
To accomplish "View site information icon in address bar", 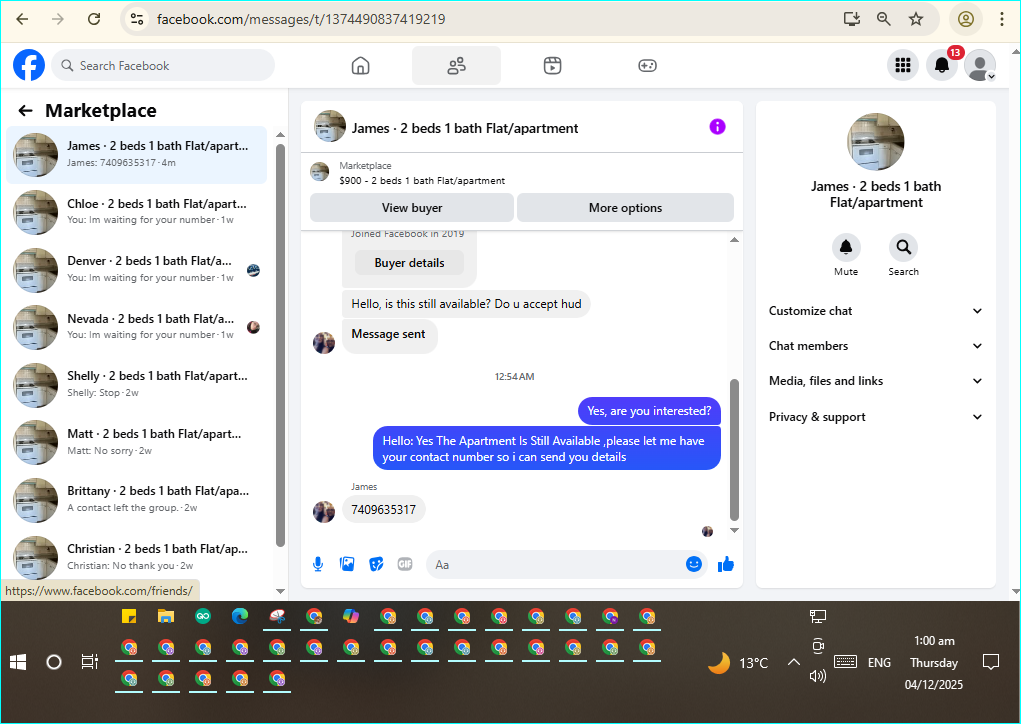I will [x=137, y=19].
